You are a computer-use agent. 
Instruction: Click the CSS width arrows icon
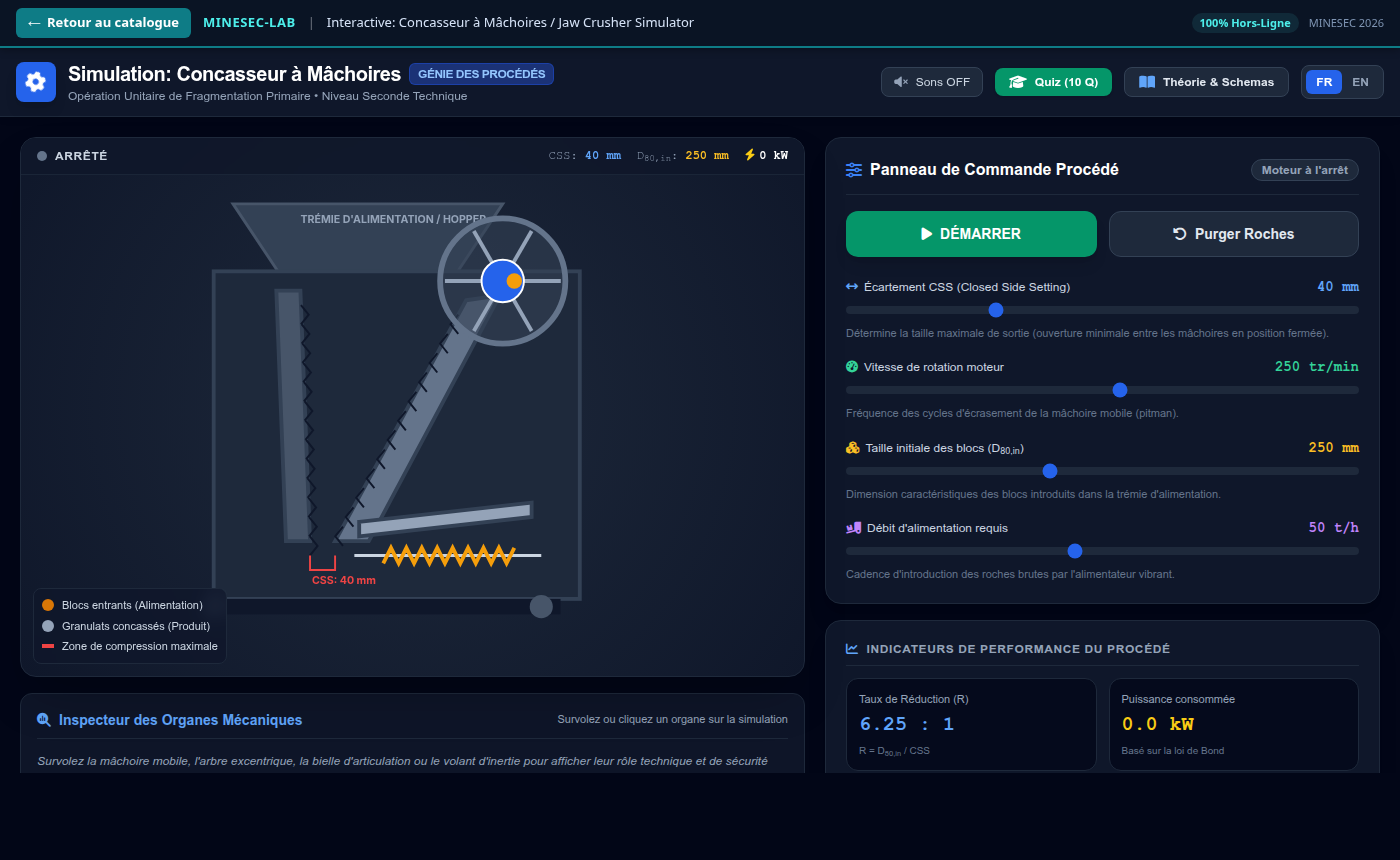tap(852, 287)
